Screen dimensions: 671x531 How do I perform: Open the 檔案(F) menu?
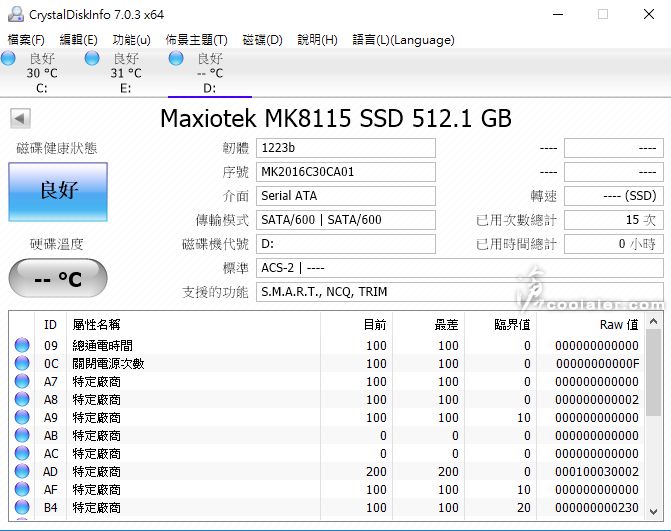(x=26, y=40)
